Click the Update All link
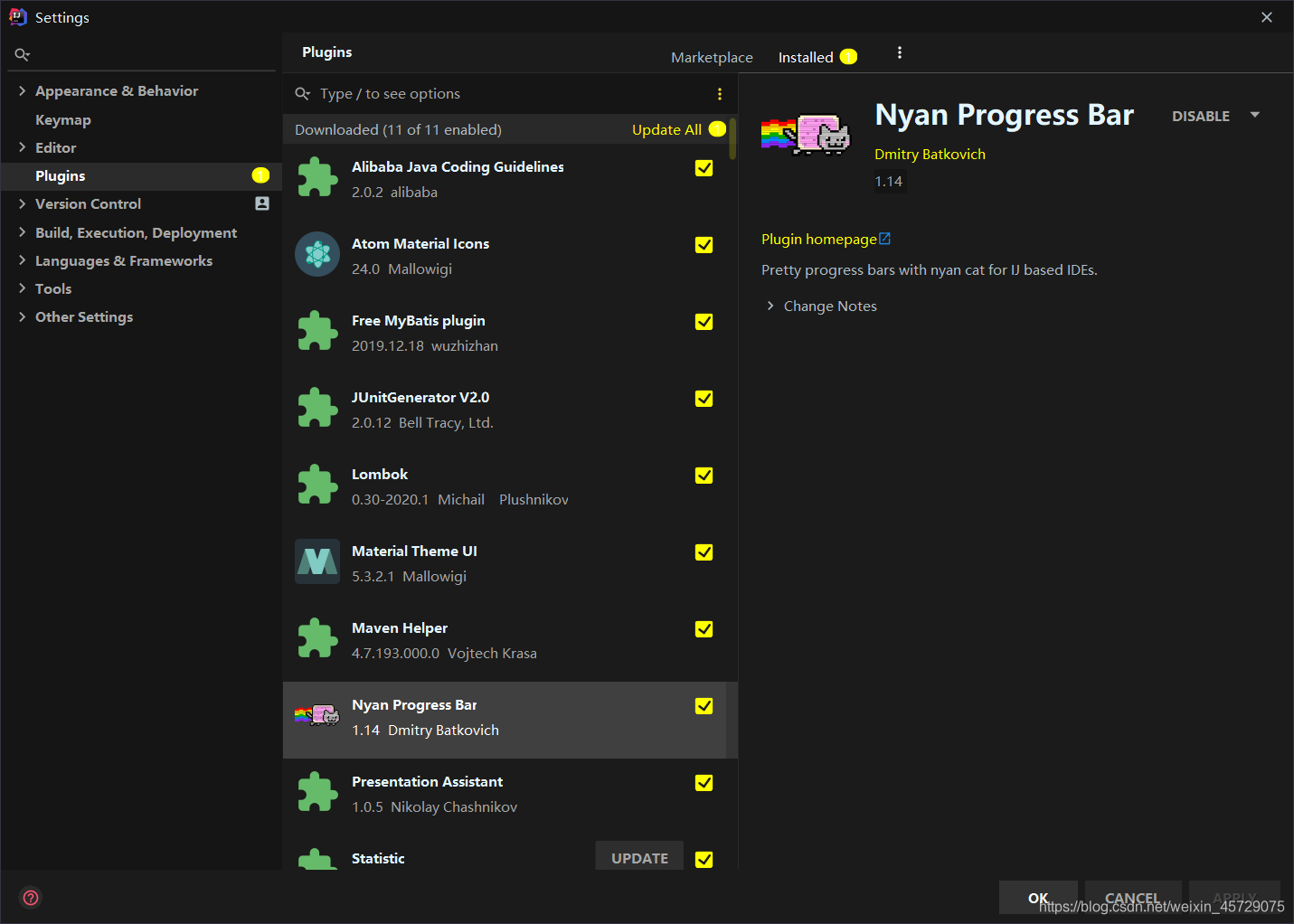This screenshot has height=924, width=1294. (666, 129)
